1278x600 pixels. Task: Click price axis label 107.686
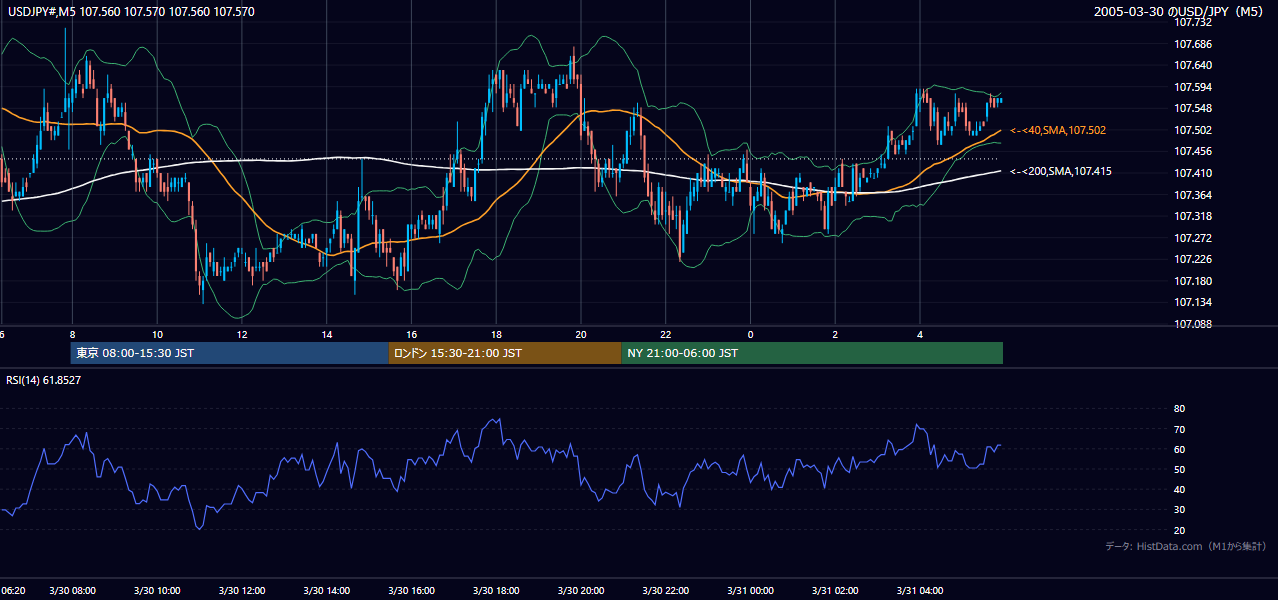(x=1193, y=44)
